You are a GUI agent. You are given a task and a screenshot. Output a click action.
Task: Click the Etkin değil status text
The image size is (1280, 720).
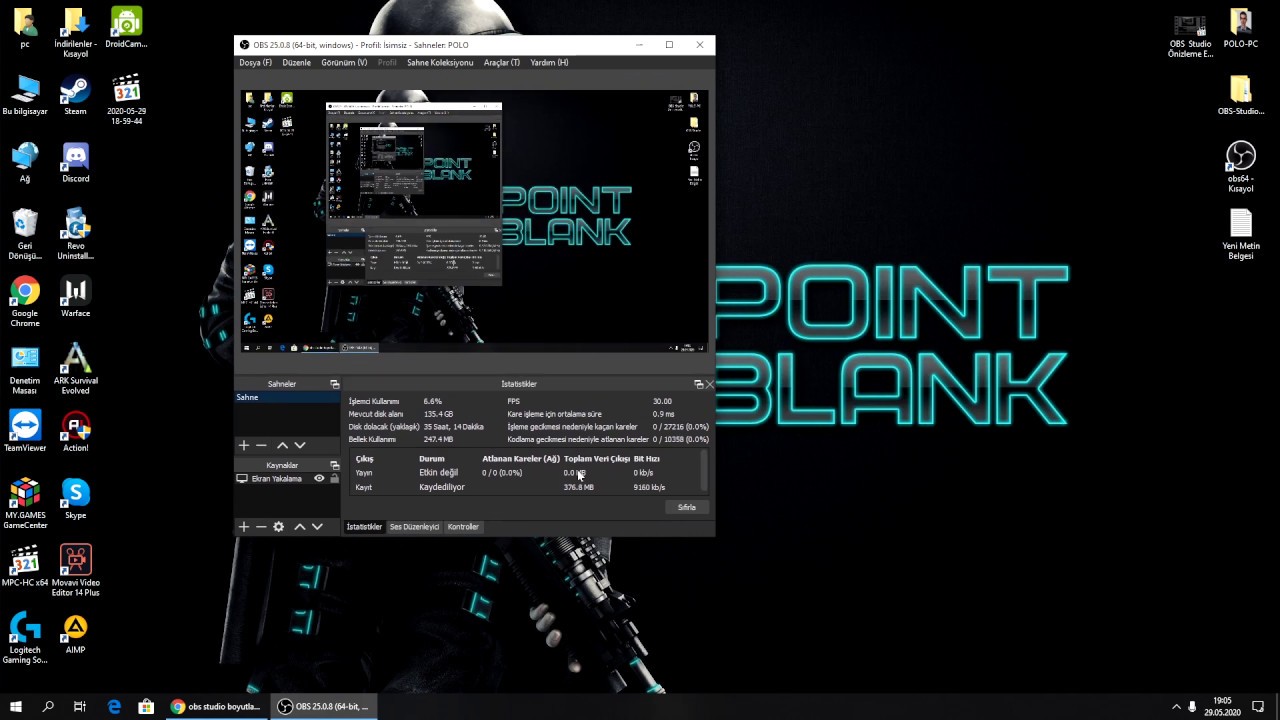click(438, 473)
